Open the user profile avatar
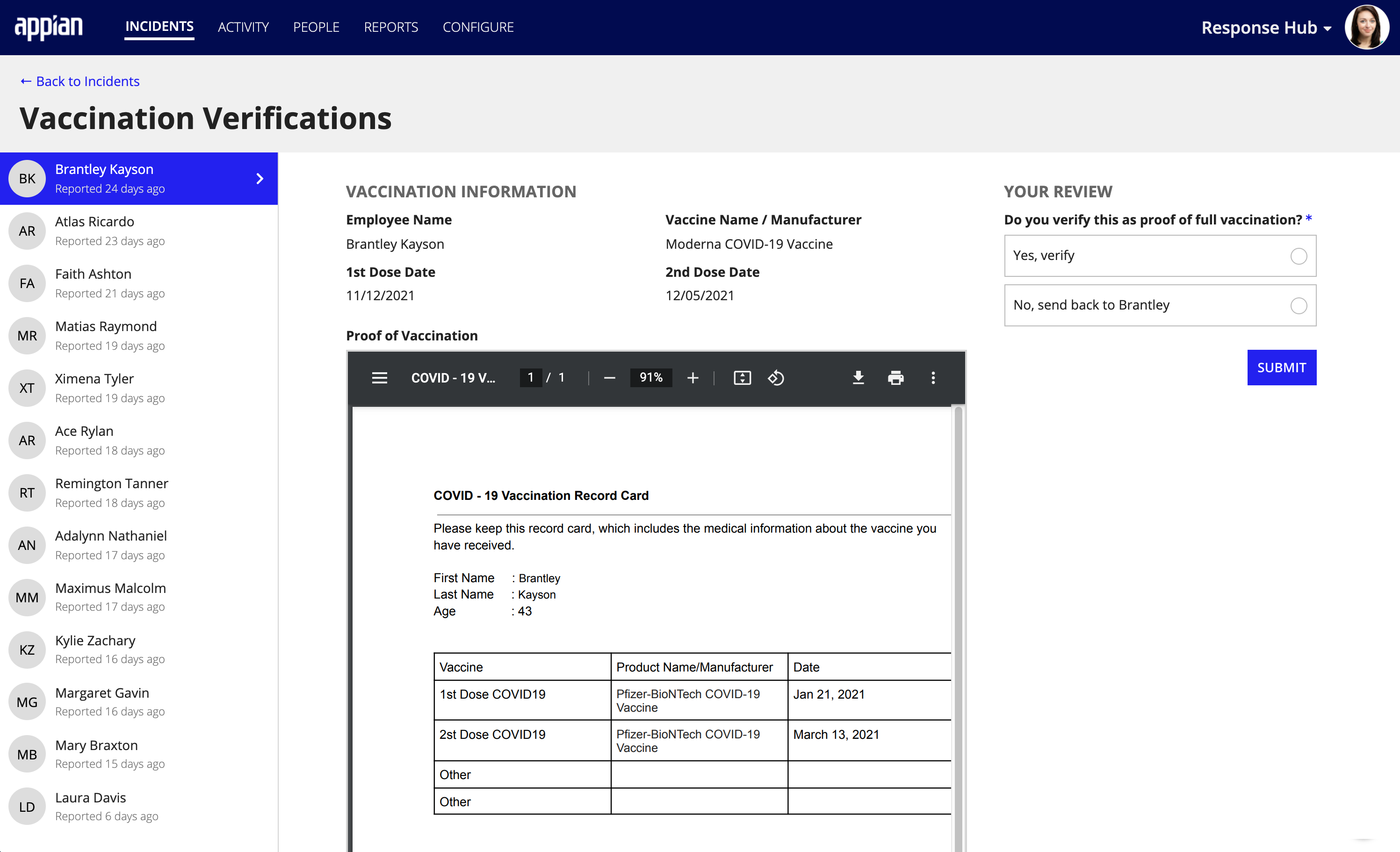The height and width of the screenshot is (852, 1400). (1367, 27)
